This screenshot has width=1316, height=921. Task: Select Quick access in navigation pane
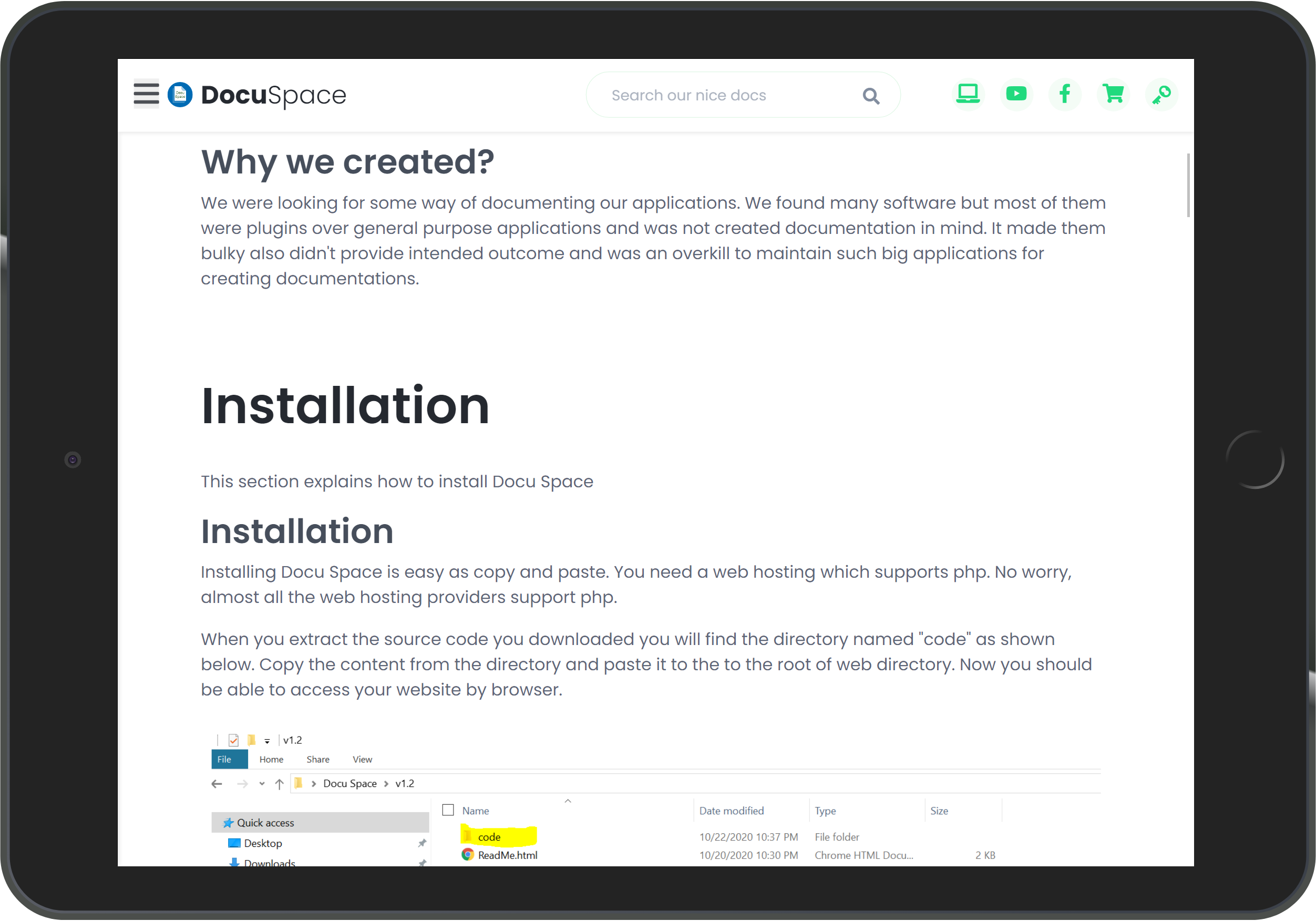coord(265,822)
